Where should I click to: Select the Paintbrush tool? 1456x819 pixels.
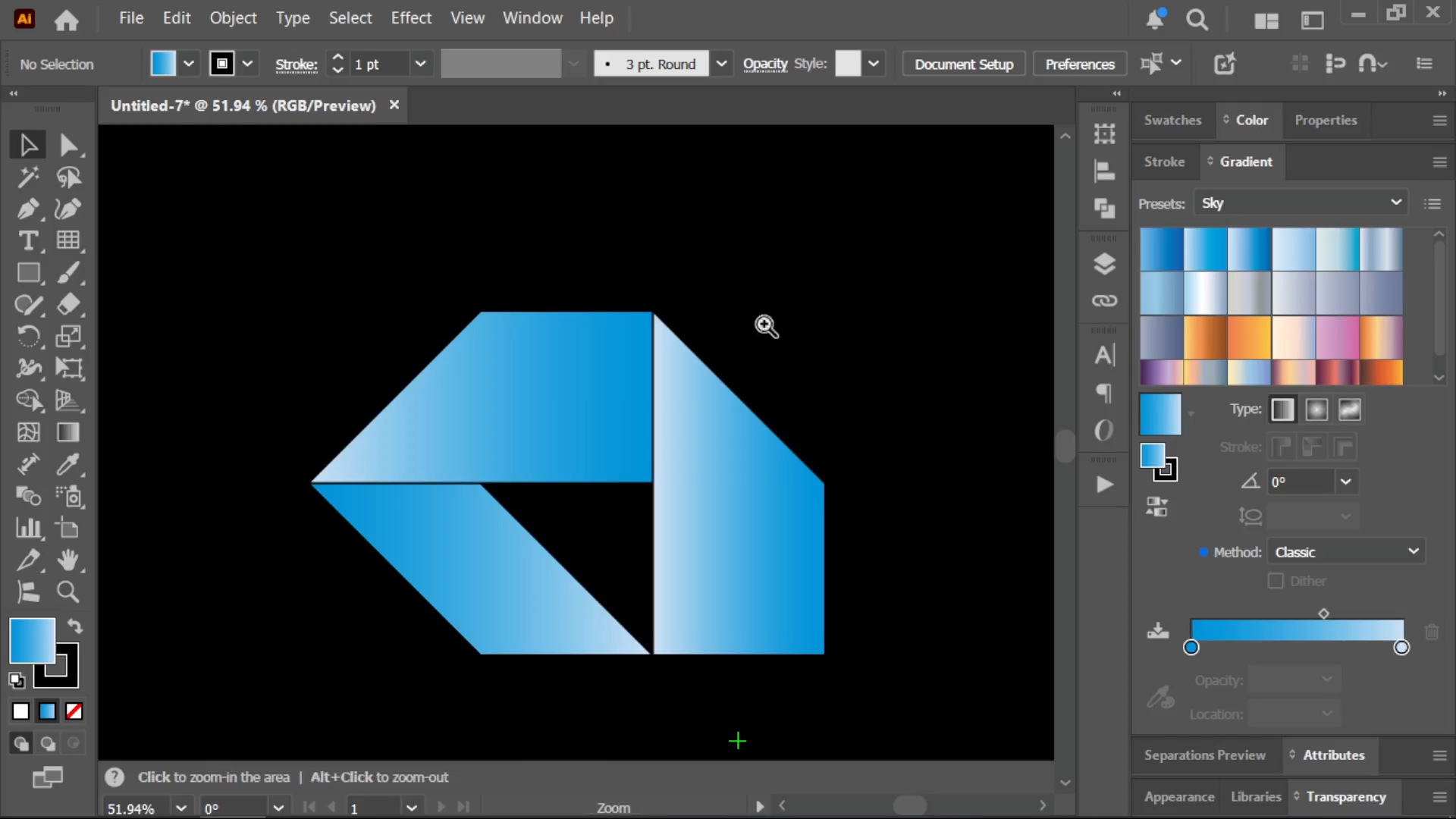[68, 273]
